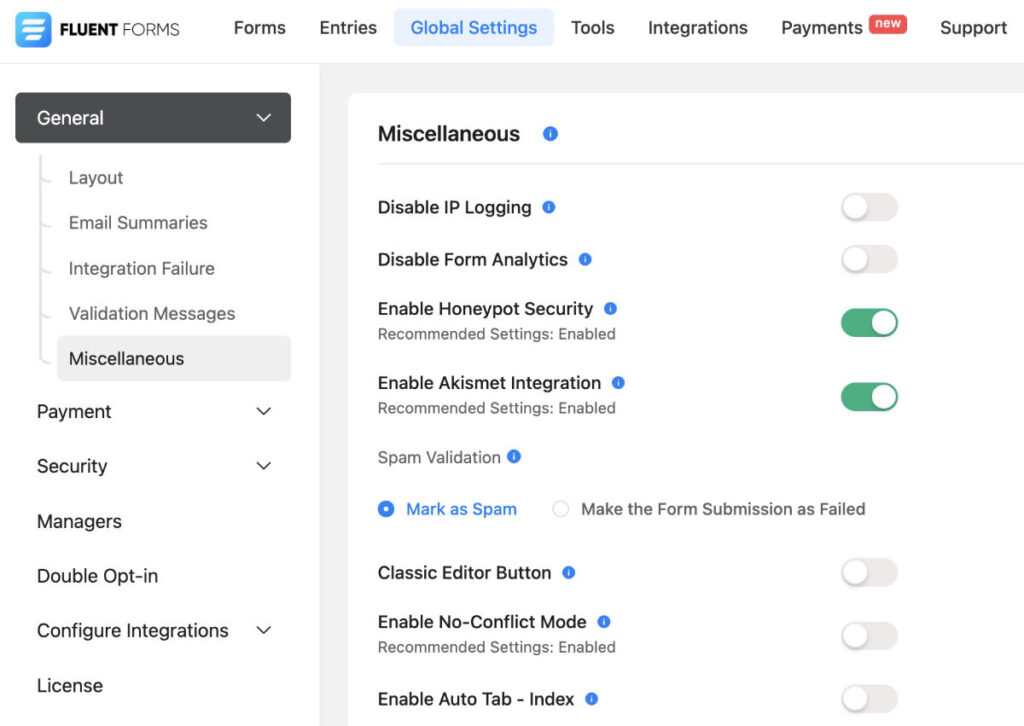Switch to the Tools tab
This screenshot has width=1024, height=726.
(x=592, y=28)
